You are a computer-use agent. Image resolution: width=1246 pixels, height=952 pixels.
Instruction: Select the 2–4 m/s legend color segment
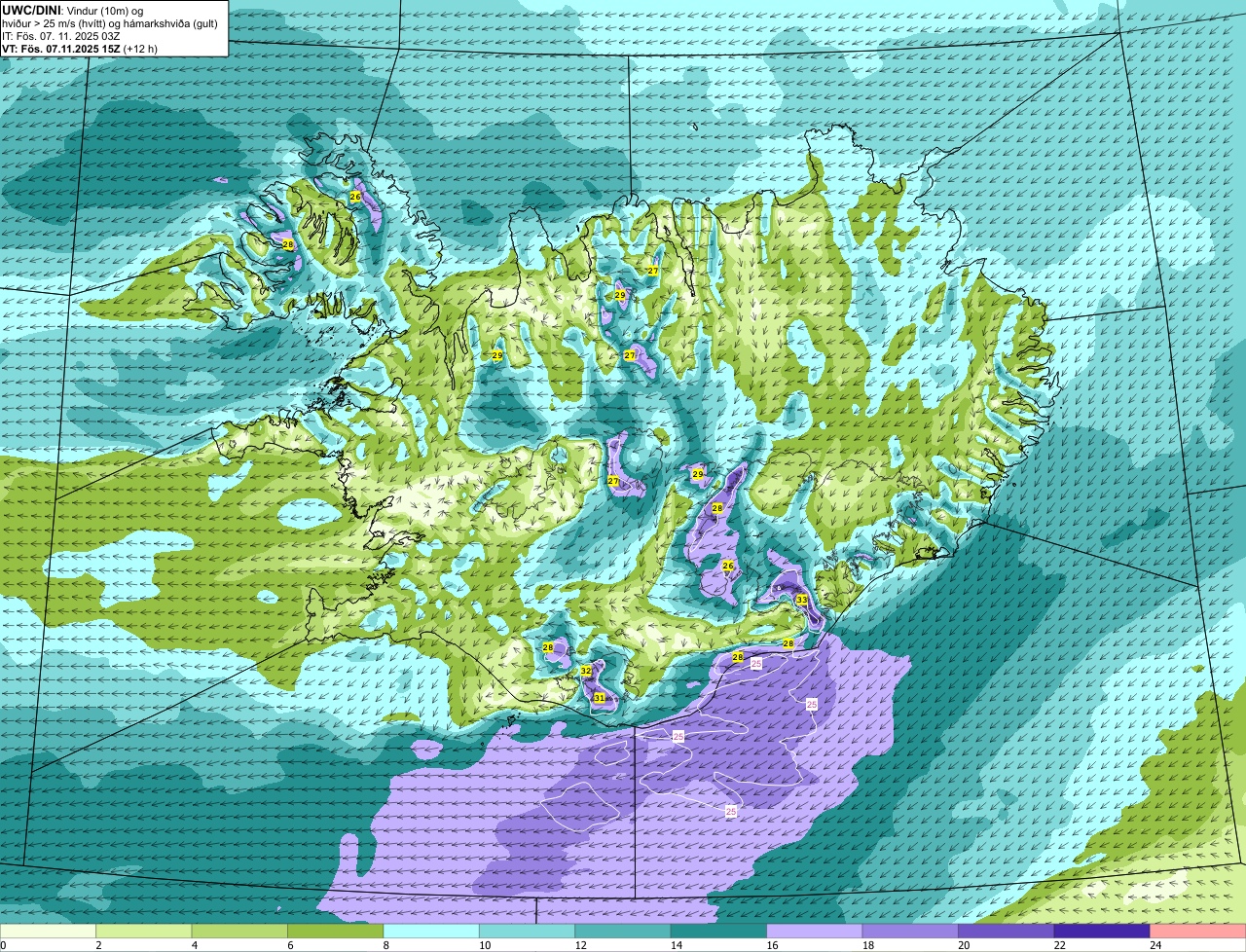tap(145, 932)
